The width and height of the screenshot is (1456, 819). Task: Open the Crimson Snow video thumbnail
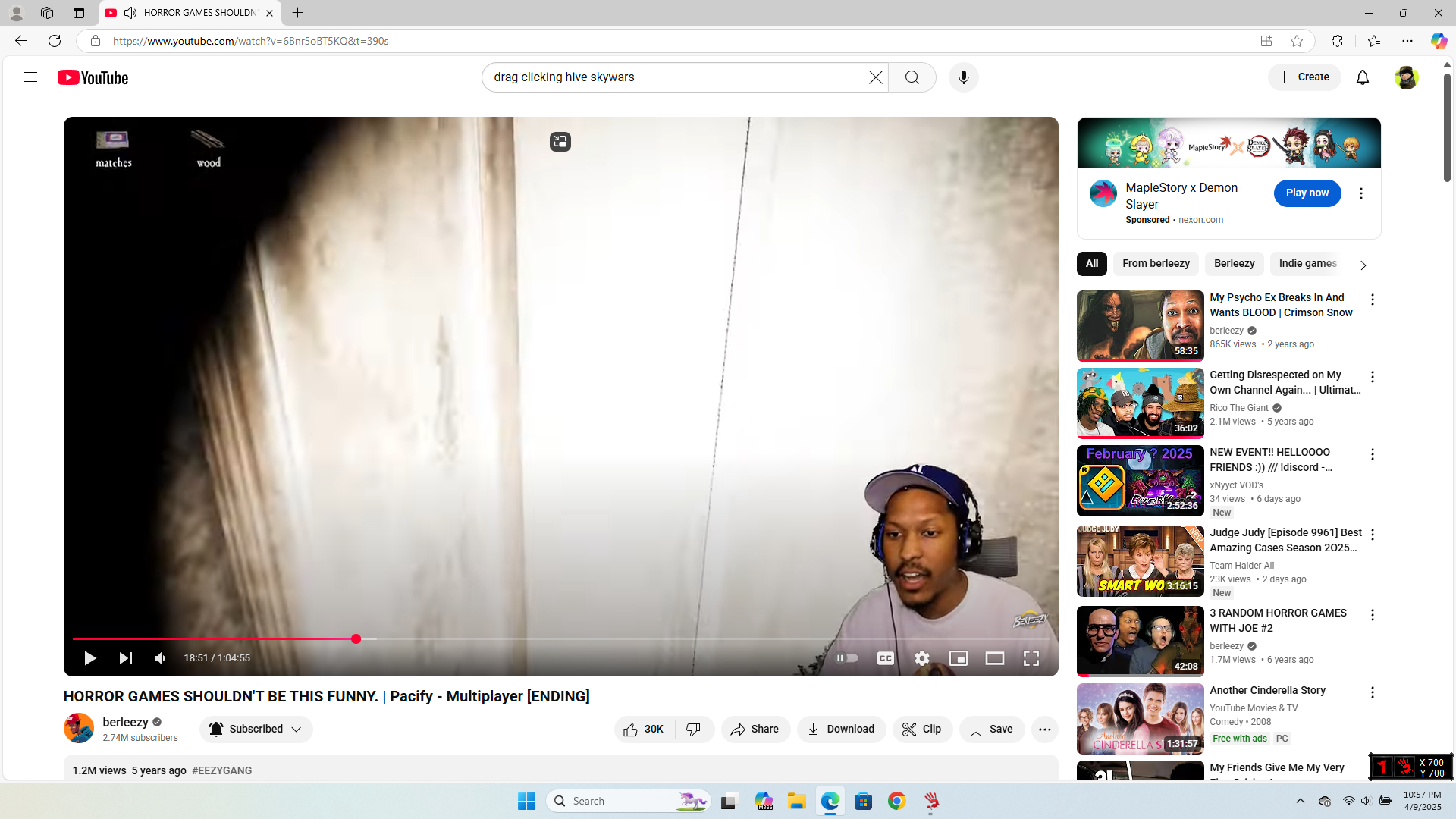pos(1140,326)
